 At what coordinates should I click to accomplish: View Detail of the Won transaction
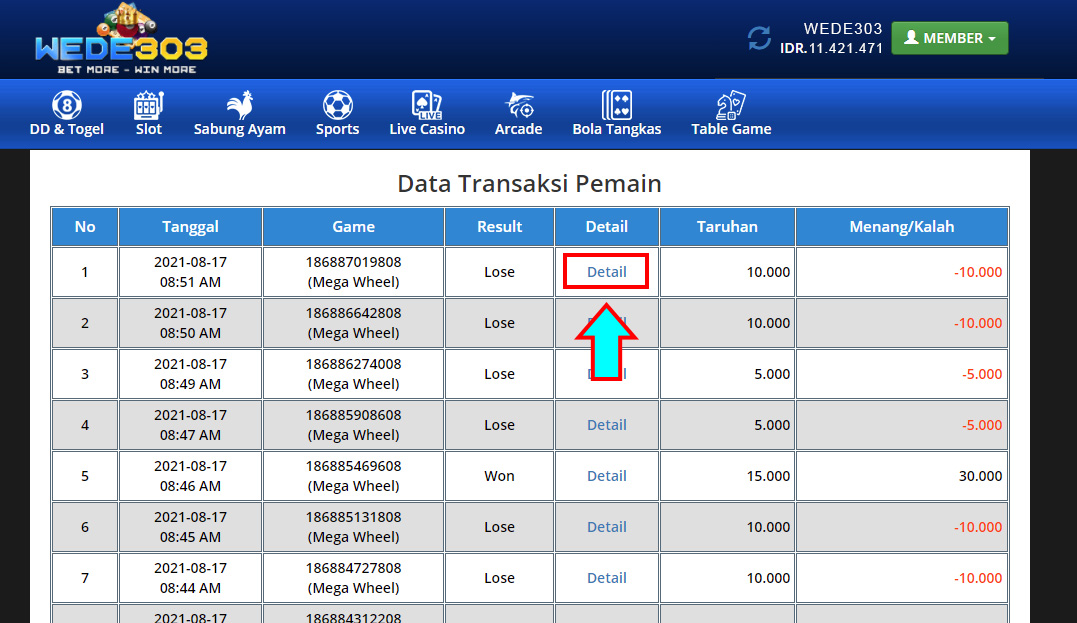(x=606, y=476)
